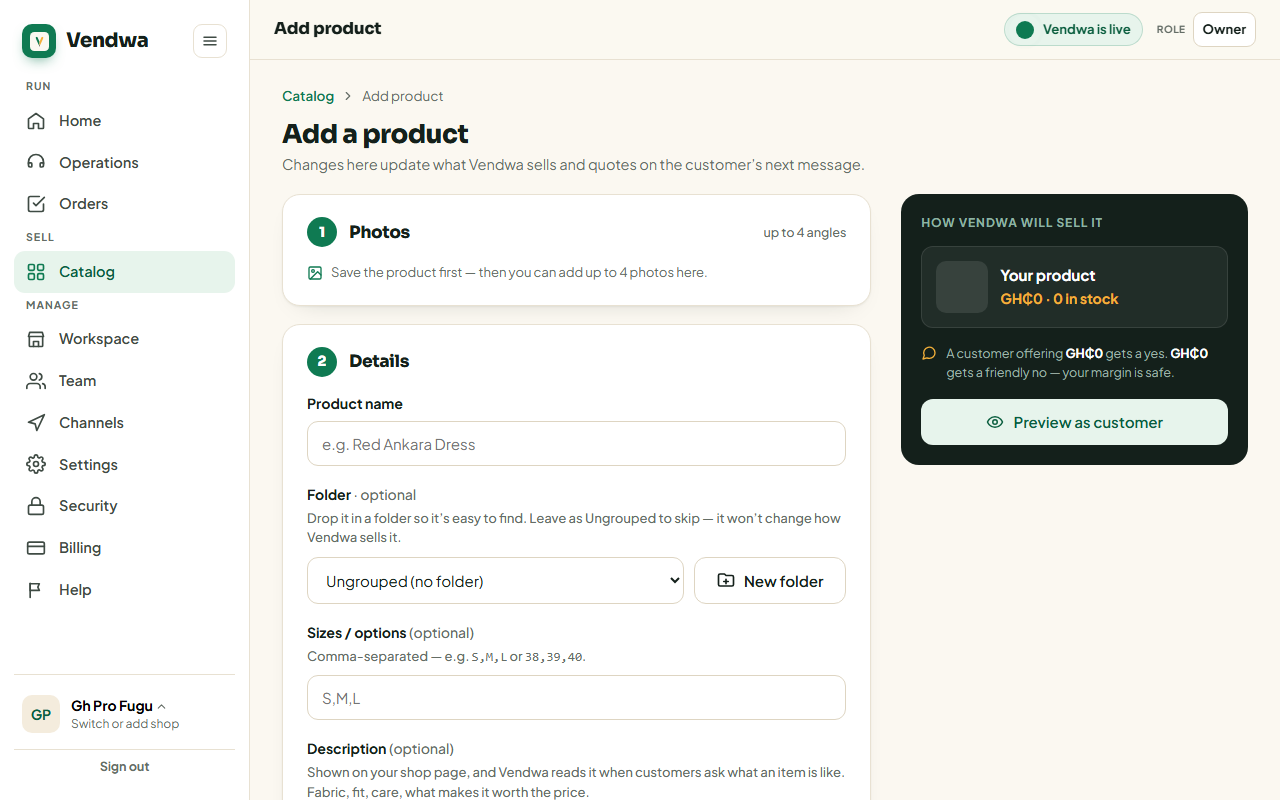The image size is (1280, 800).
Task: Sign out of the account
Action: (x=124, y=767)
